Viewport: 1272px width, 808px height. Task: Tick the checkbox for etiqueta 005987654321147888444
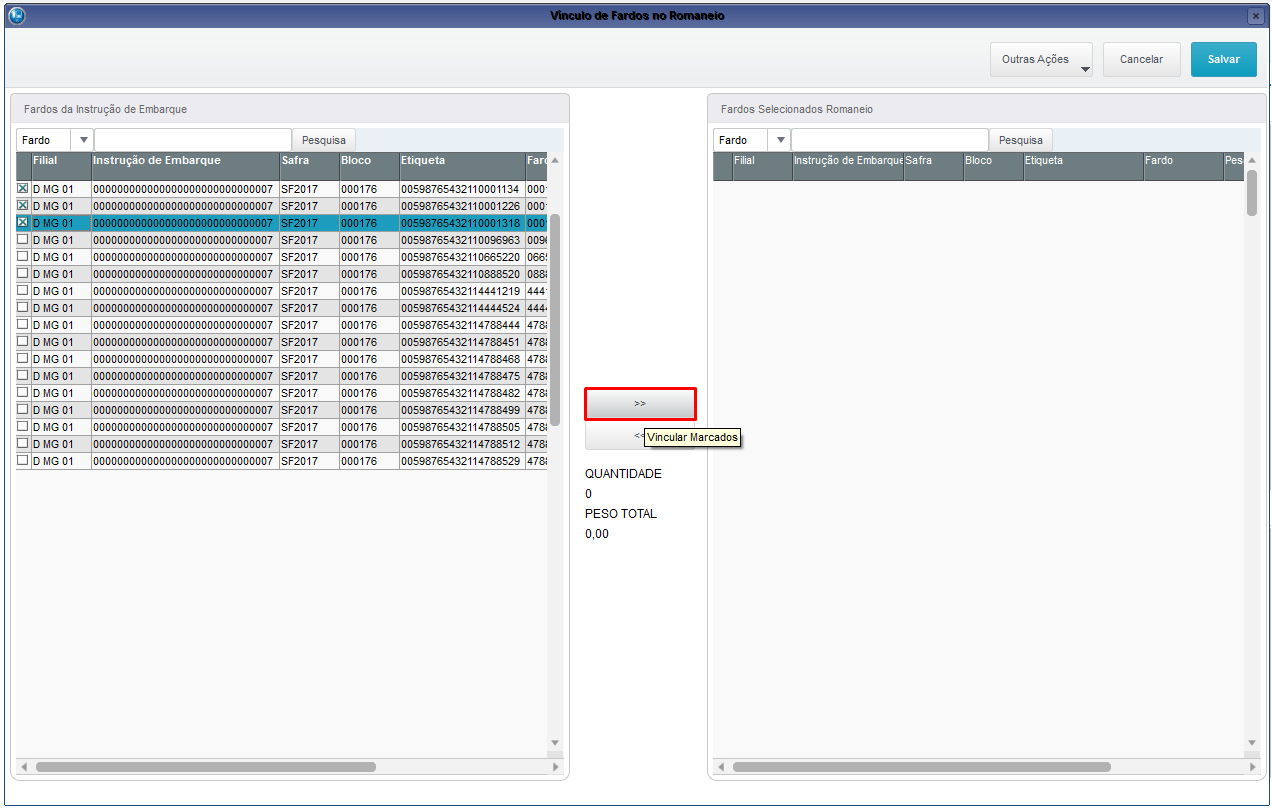23,324
